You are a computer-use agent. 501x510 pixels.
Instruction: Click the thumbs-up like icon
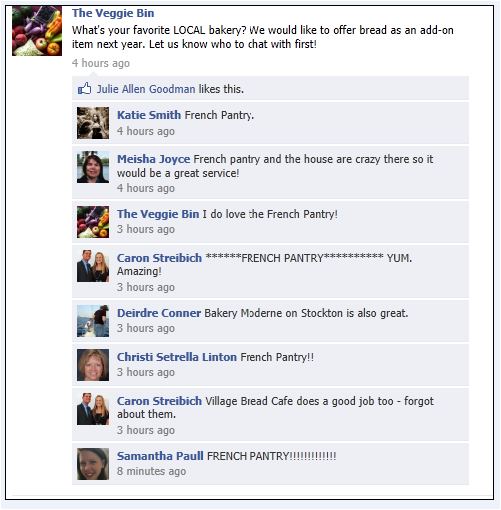coord(84,89)
